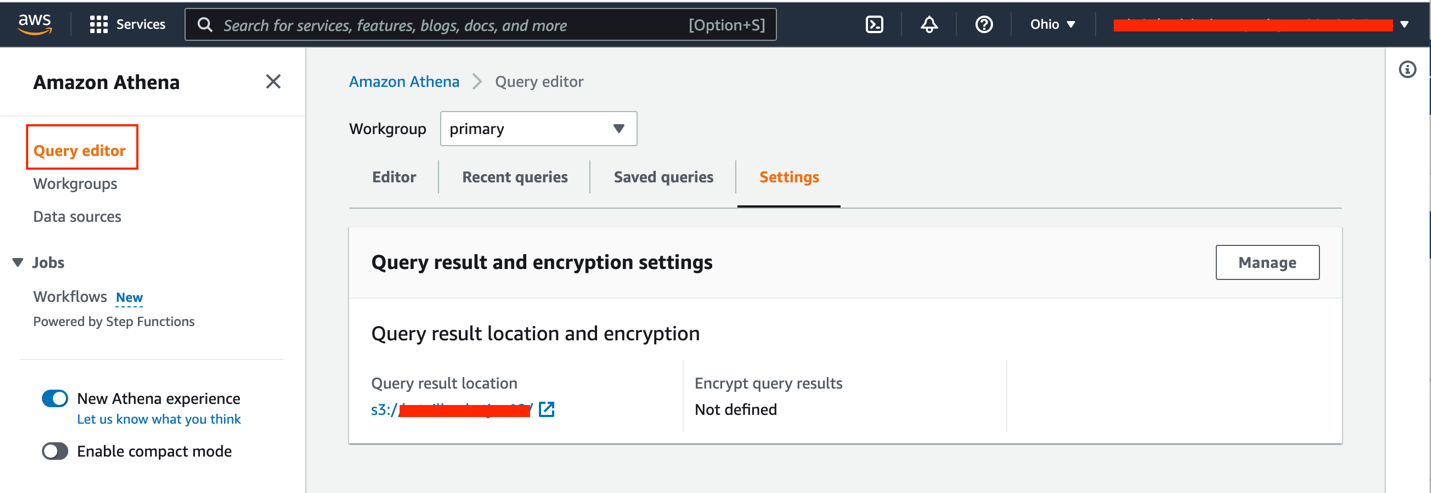The width and height of the screenshot is (1431, 493).
Task: Open the account menu dropdown arrow
Action: [1404, 24]
